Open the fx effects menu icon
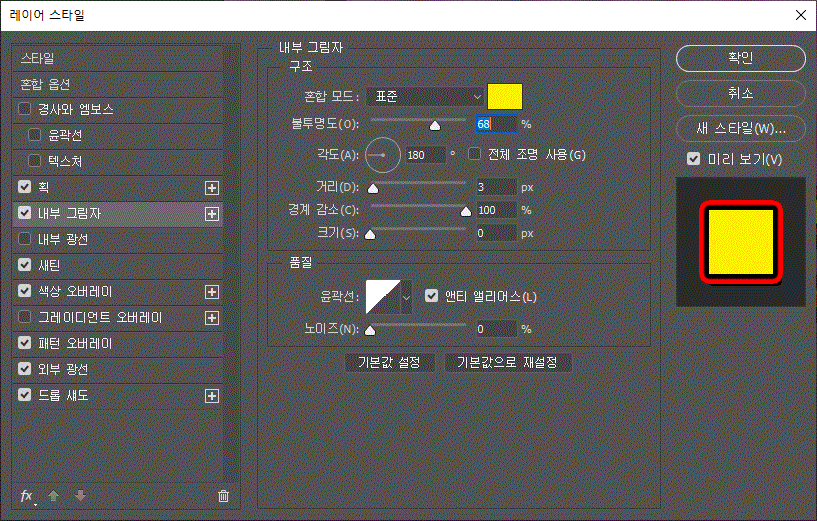 [27, 496]
